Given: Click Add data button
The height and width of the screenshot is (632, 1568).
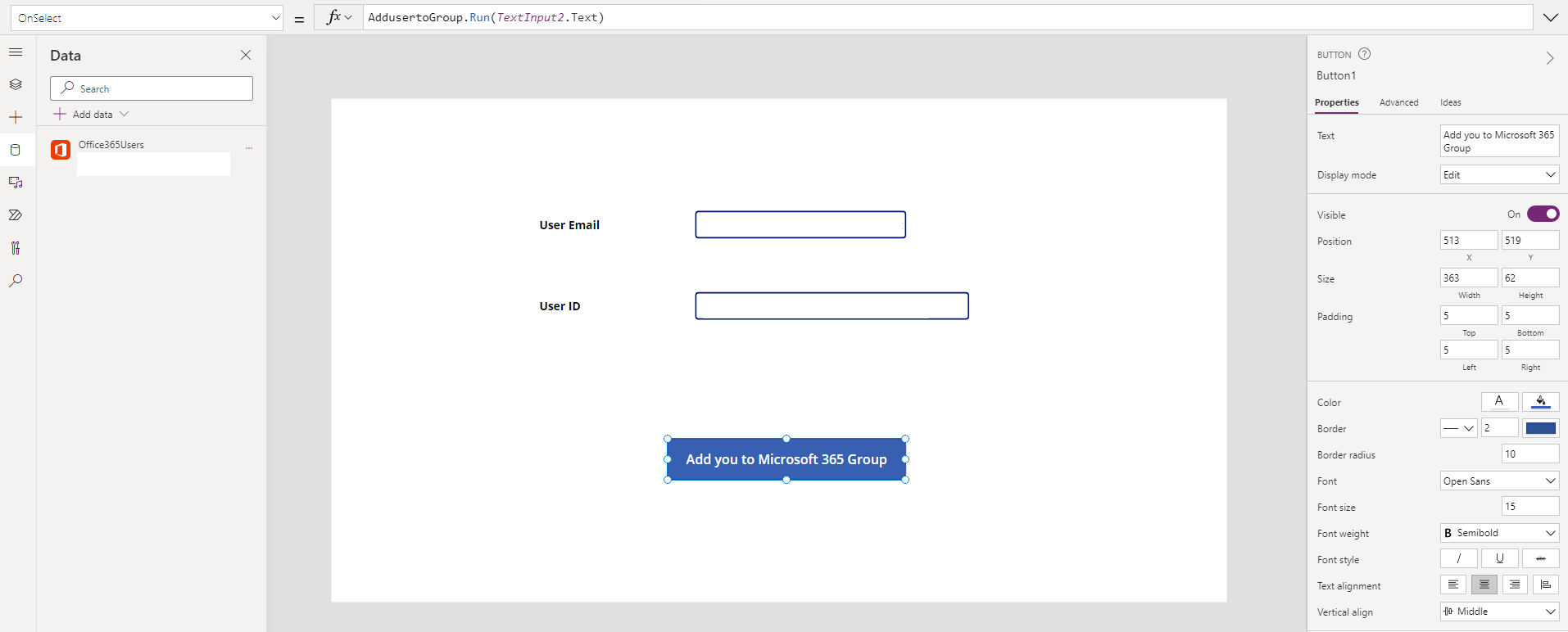Looking at the screenshot, I should click(92, 114).
